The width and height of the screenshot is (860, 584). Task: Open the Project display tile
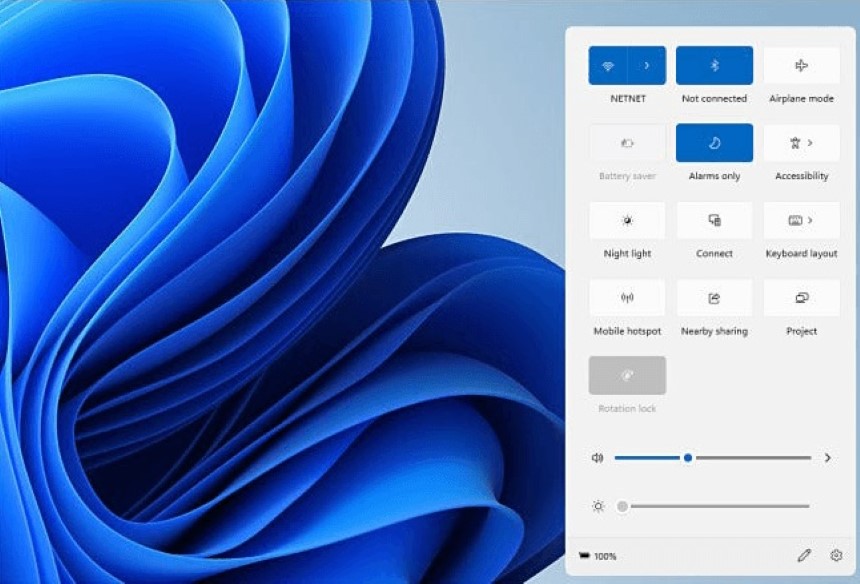pyautogui.click(x=801, y=298)
